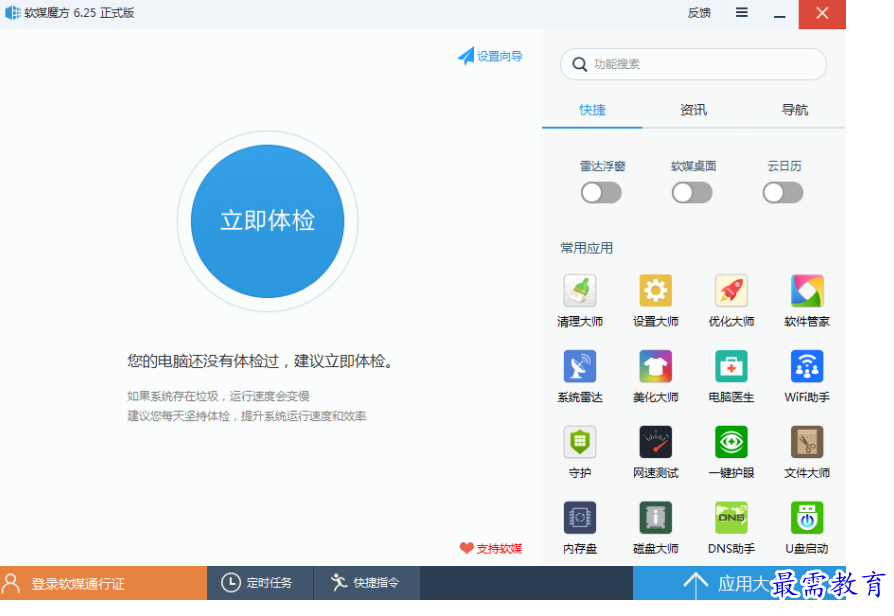Open 设置向导 setup wizard
The image size is (894, 616).
coord(490,56)
